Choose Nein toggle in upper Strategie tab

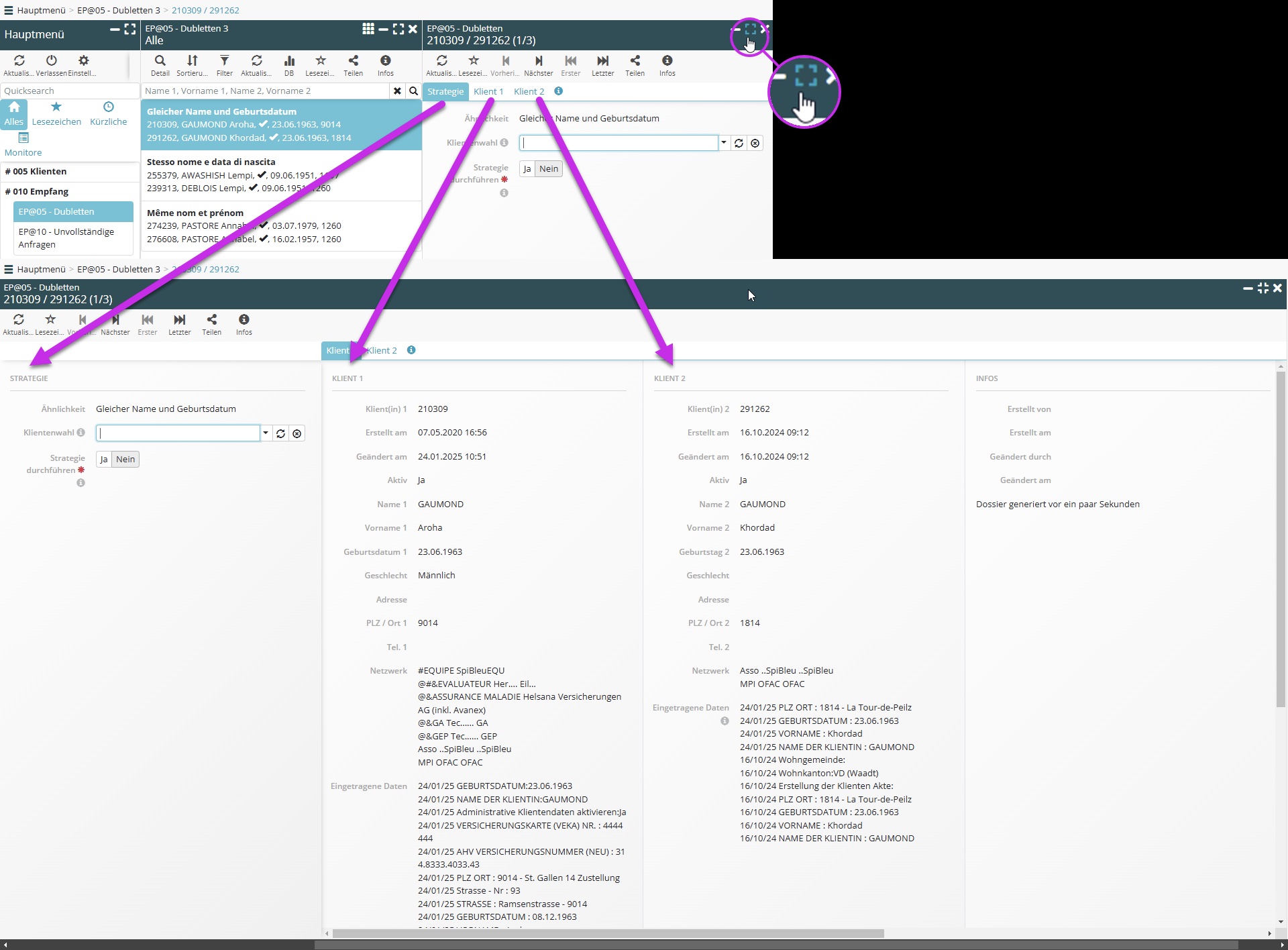pos(548,169)
